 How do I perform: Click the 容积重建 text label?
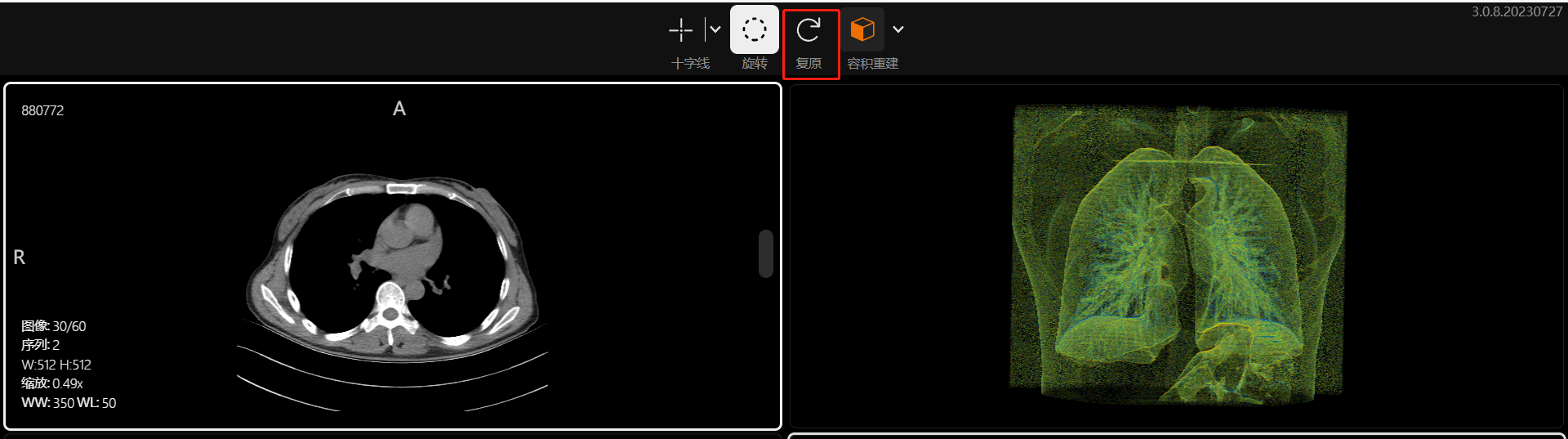click(872, 63)
